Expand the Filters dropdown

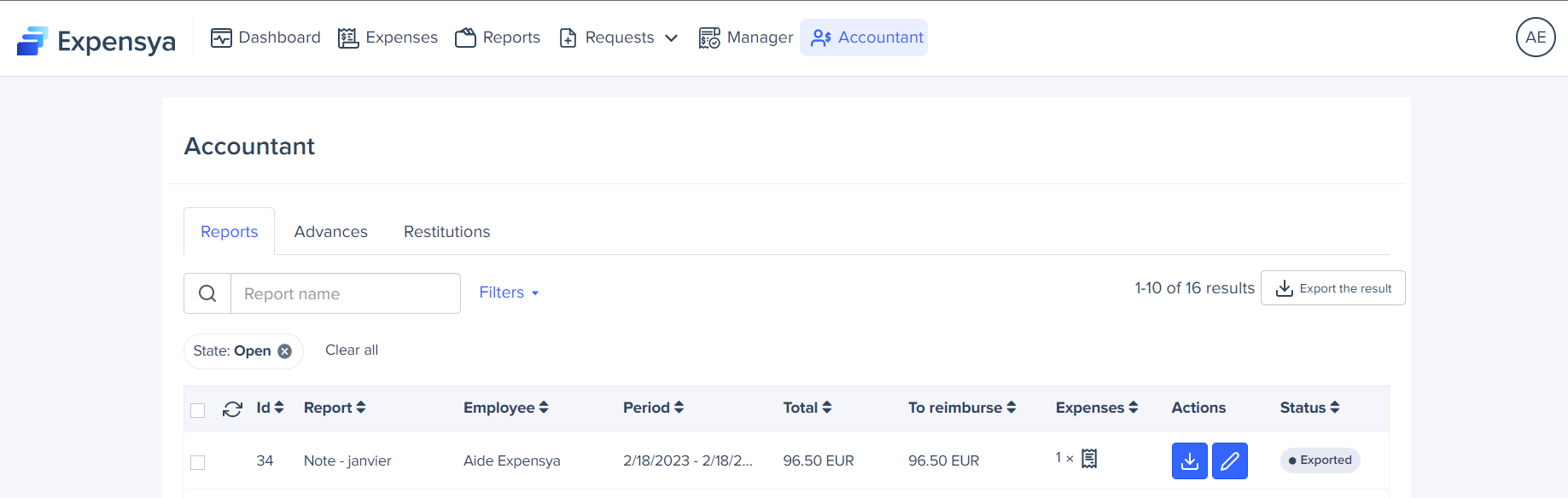pos(509,292)
